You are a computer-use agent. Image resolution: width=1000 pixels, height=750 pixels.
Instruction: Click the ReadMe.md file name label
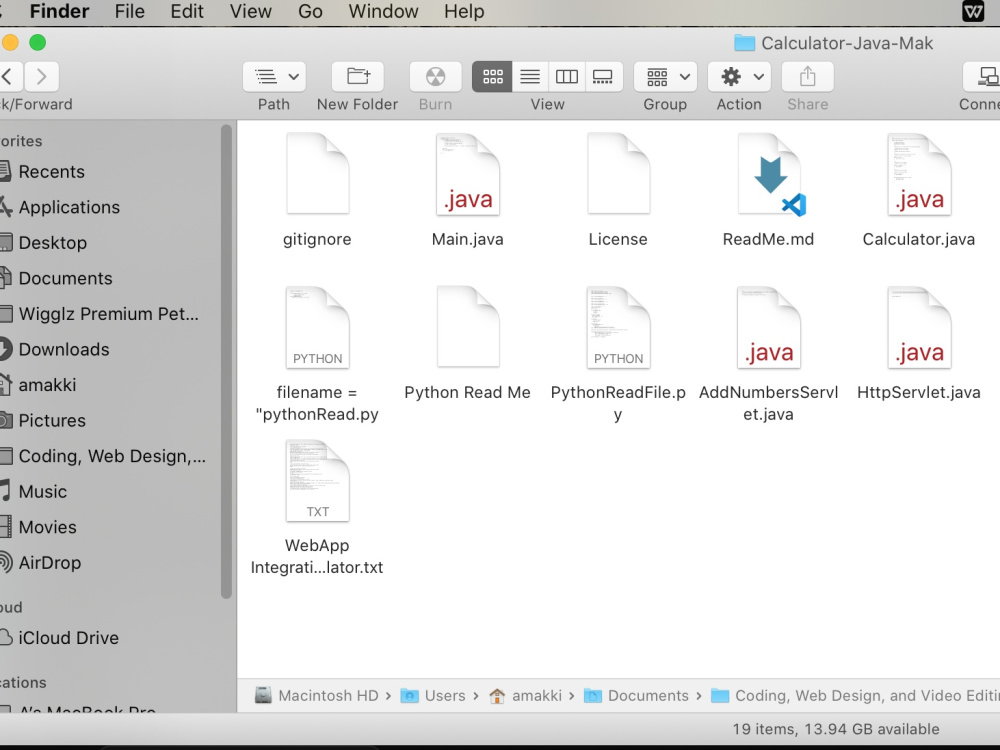[768, 239]
